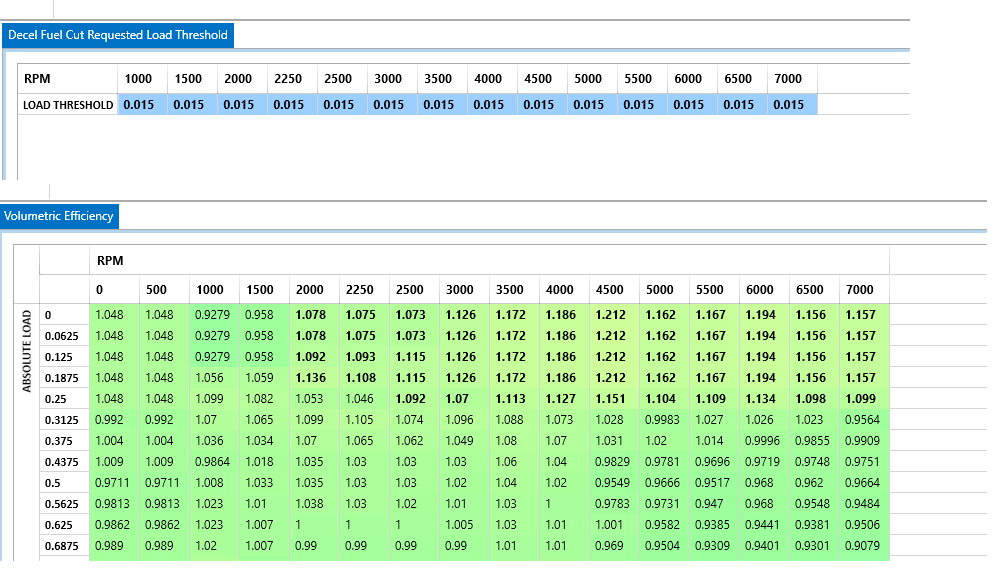Select VE cell 0.9855 at load 0.375

(x=814, y=441)
